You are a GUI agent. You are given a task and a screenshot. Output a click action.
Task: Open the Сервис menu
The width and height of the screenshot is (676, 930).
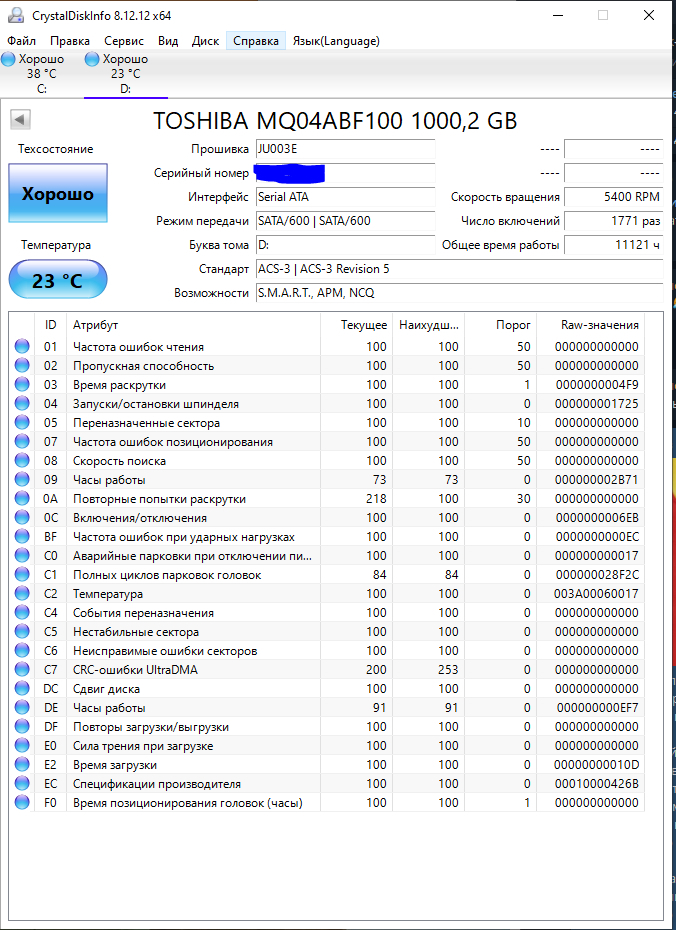124,41
